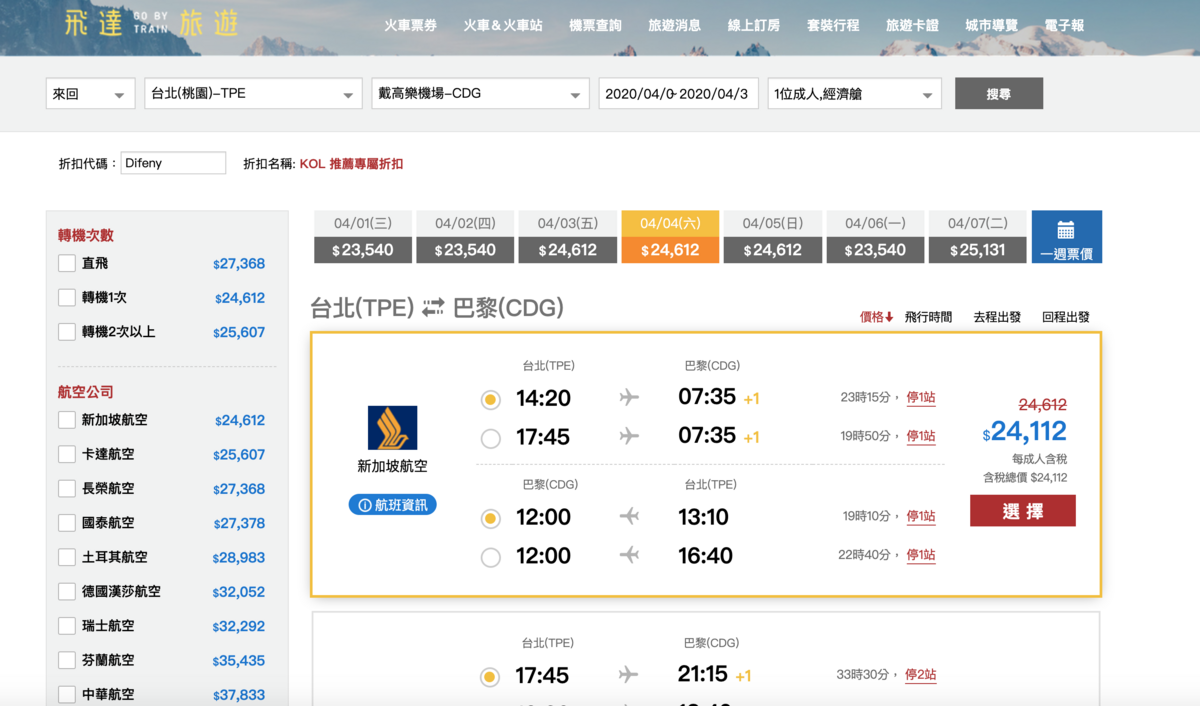
Task: Click the 折扣代碼 input containing Difeny
Action: pyautogui.click(x=174, y=163)
